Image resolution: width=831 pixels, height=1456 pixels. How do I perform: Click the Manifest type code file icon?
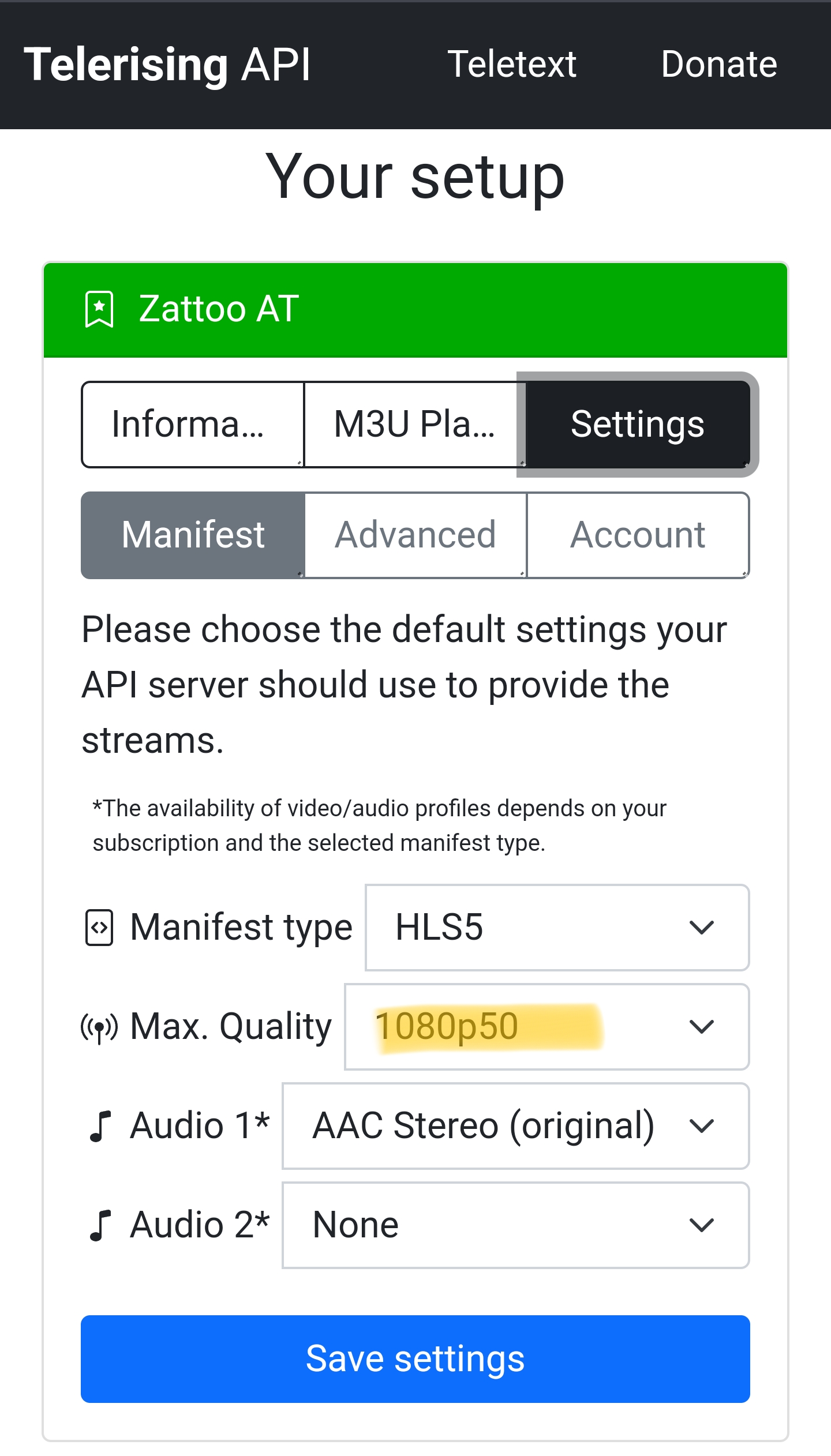pos(99,928)
